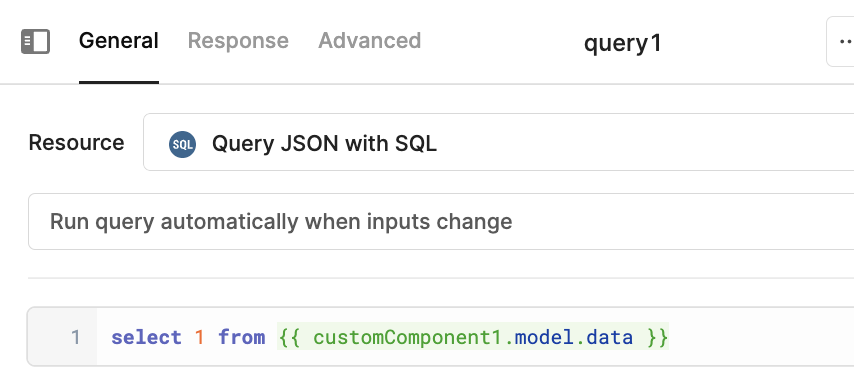Viewport: 854px width, 390px height.
Task: Place cursor on the from keyword
Action: click(242, 337)
